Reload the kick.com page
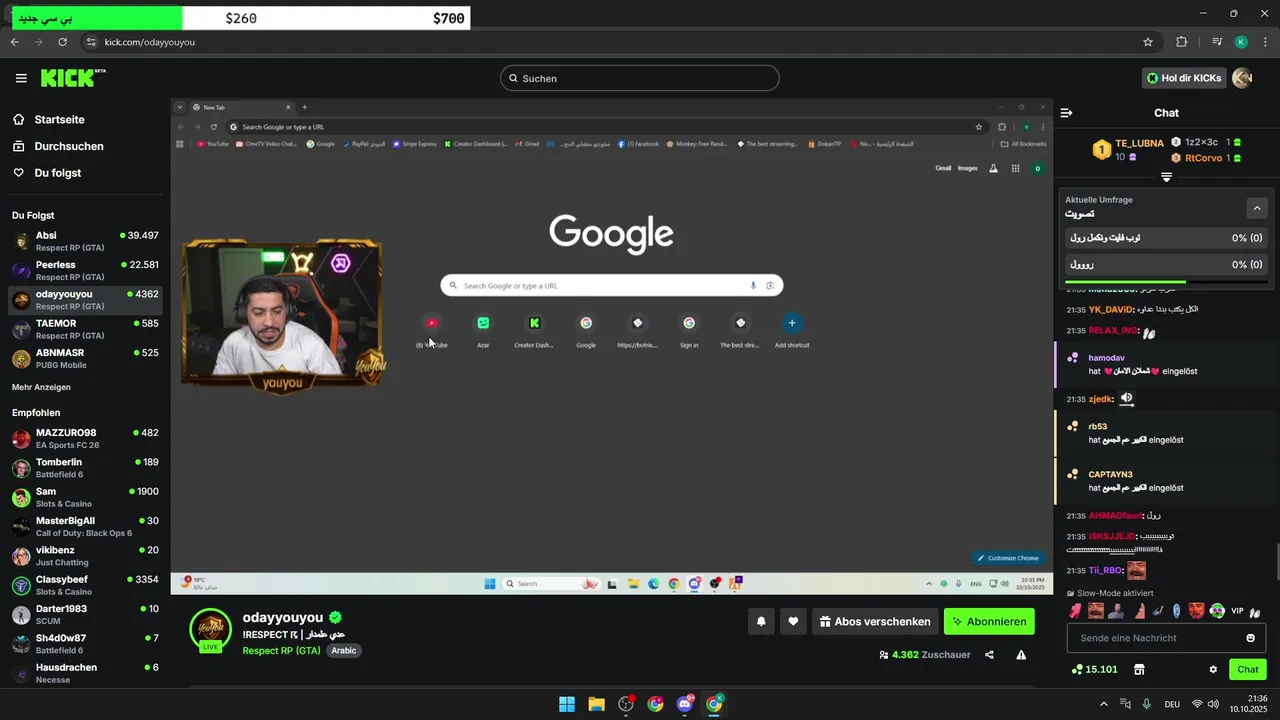This screenshot has height=720, width=1280. [62, 42]
